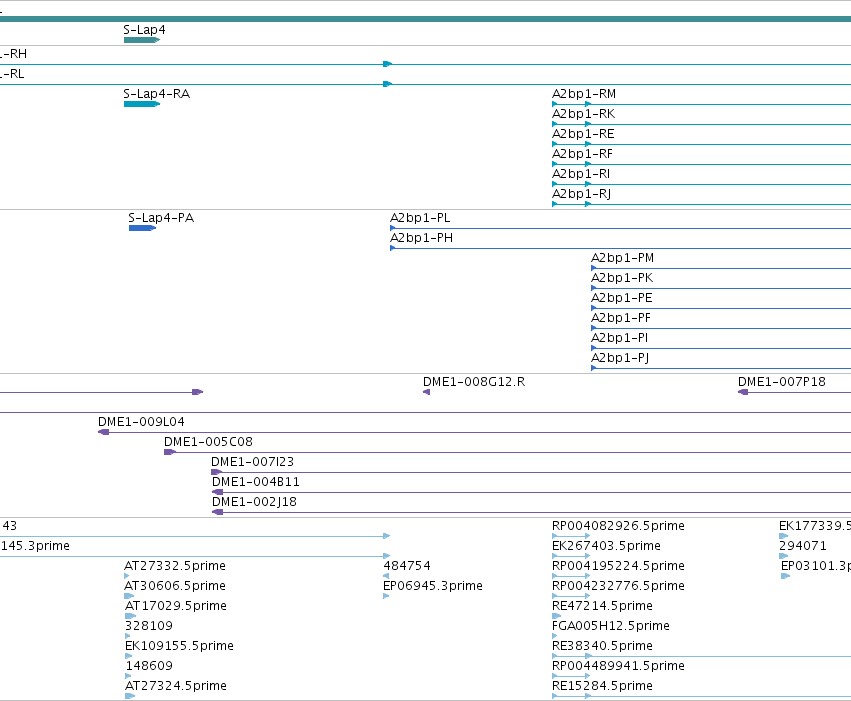Select the RE38340.5prime EST label
Image resolution: width=851 pixels, height=701 pixels.
pos(602,646)
